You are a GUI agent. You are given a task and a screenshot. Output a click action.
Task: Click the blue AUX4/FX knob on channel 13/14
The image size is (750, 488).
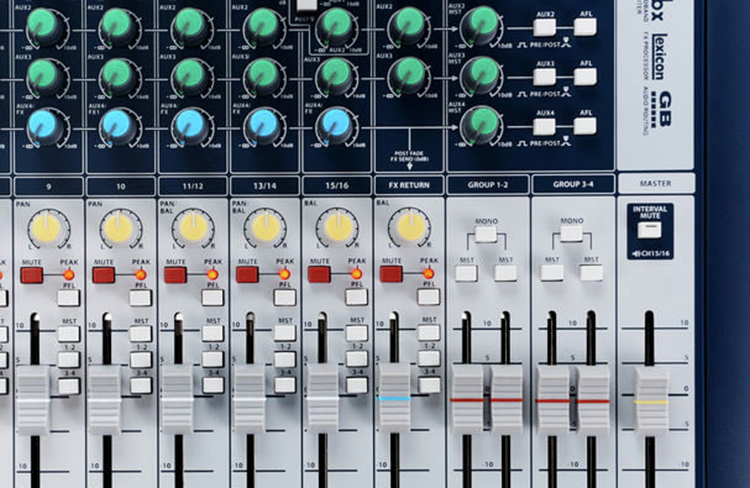263,125
